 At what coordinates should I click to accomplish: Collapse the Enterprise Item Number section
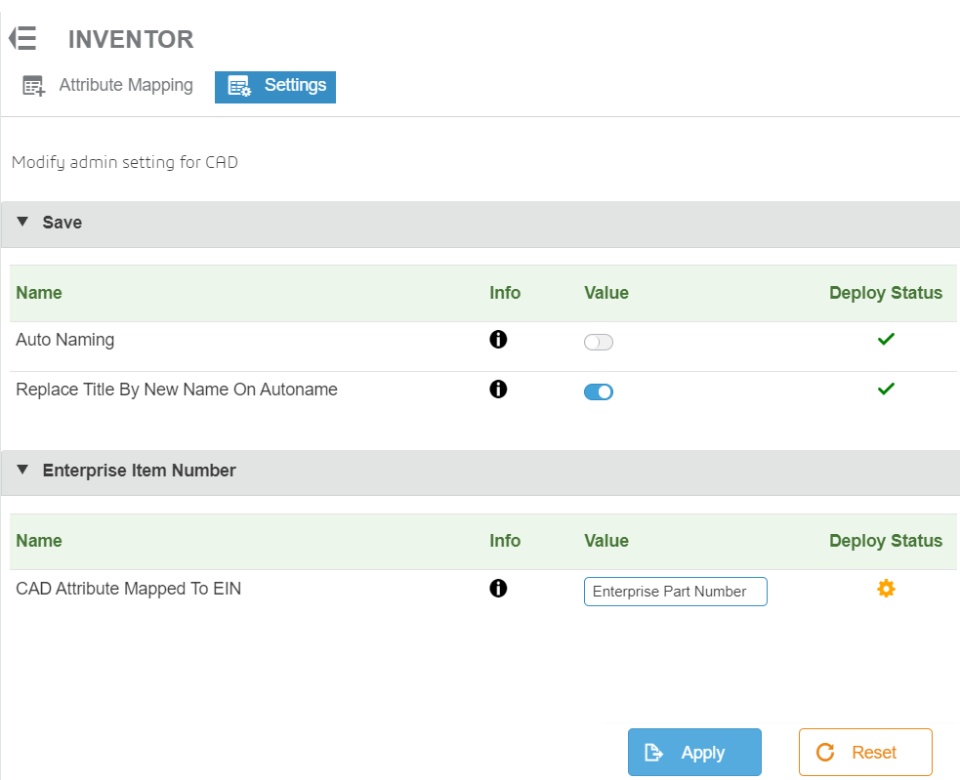tap(23, 470)
